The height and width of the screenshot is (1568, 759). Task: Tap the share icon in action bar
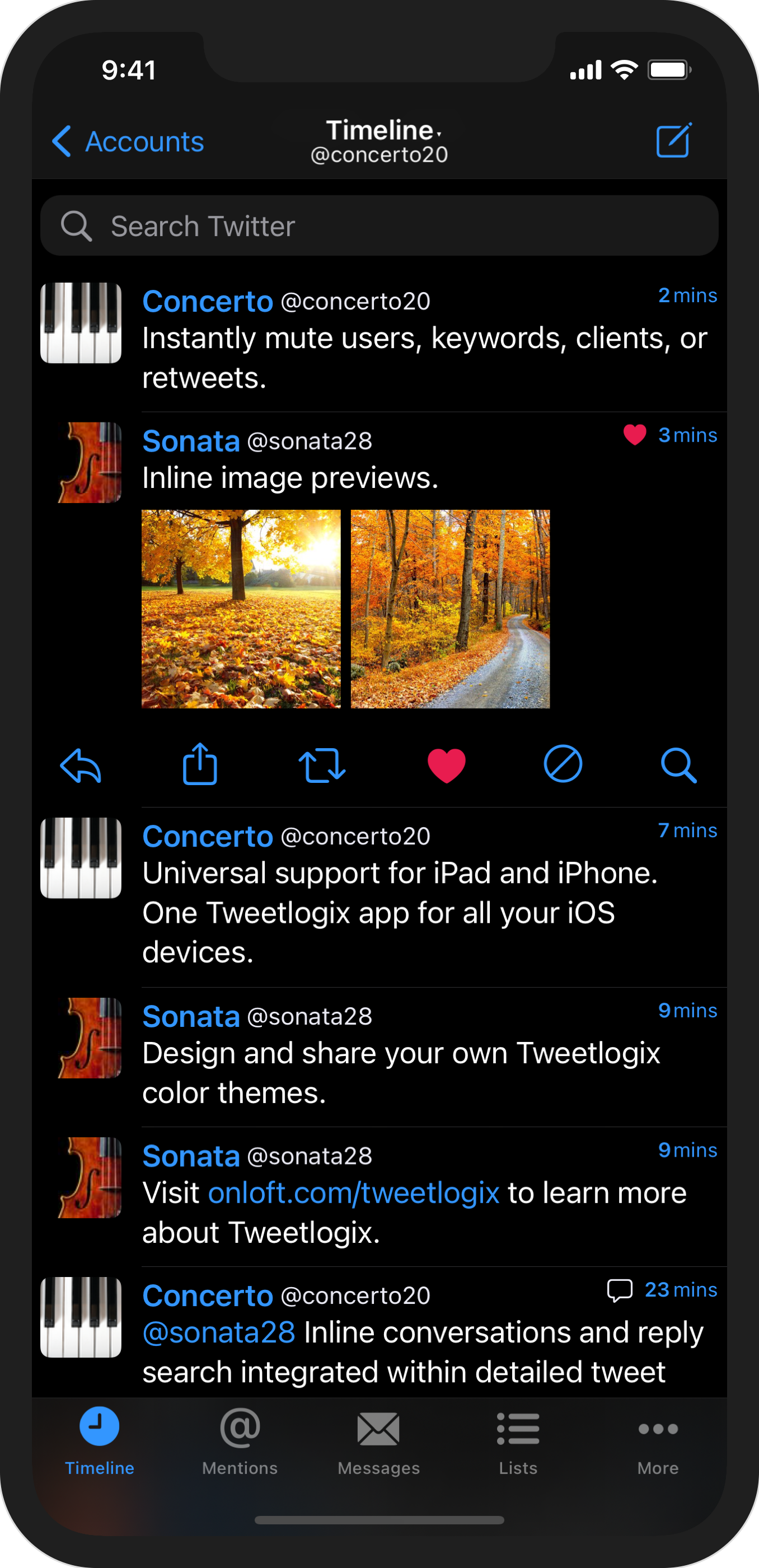[x=200, y=763]
